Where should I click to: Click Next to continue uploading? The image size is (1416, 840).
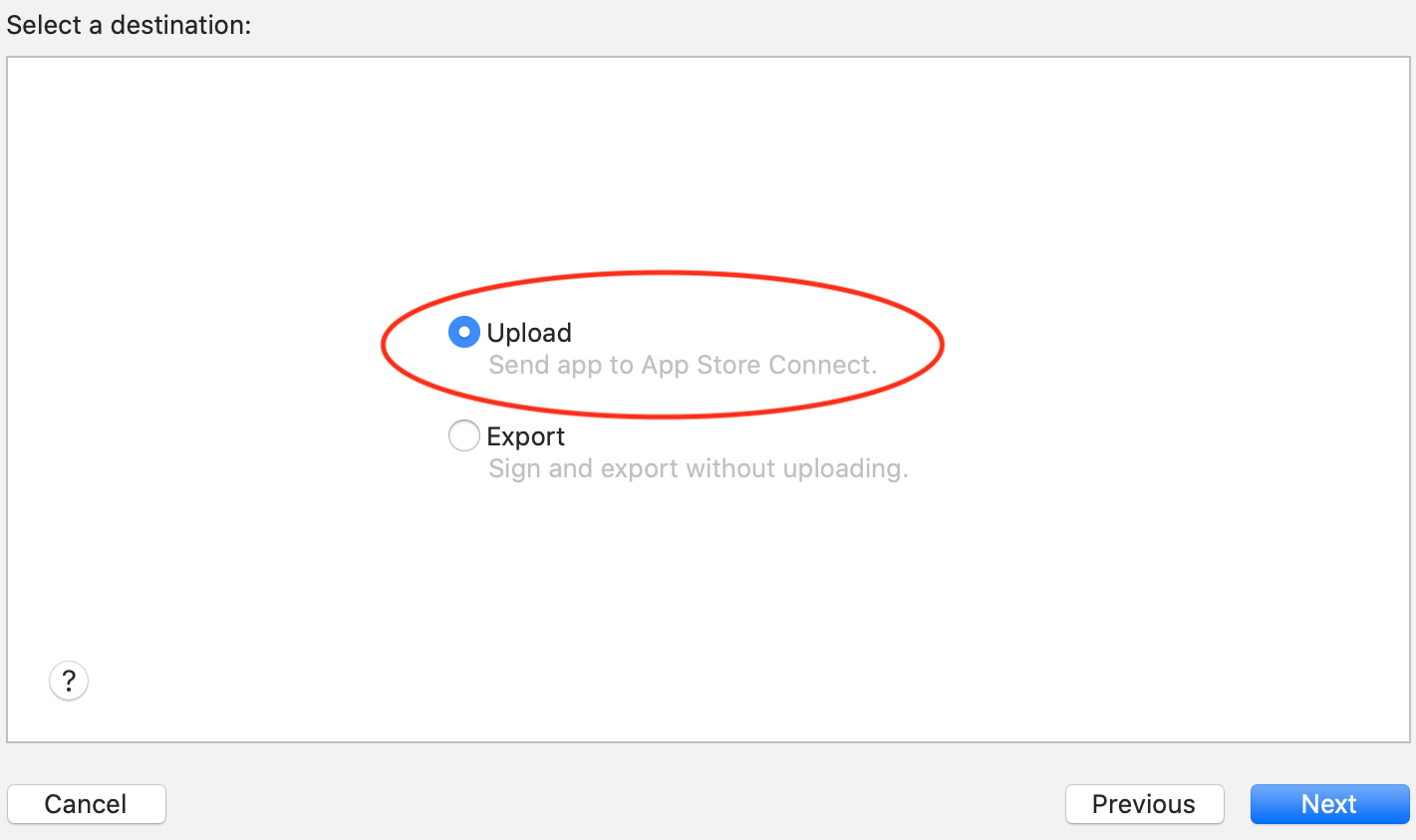[x=1329, y=804]
